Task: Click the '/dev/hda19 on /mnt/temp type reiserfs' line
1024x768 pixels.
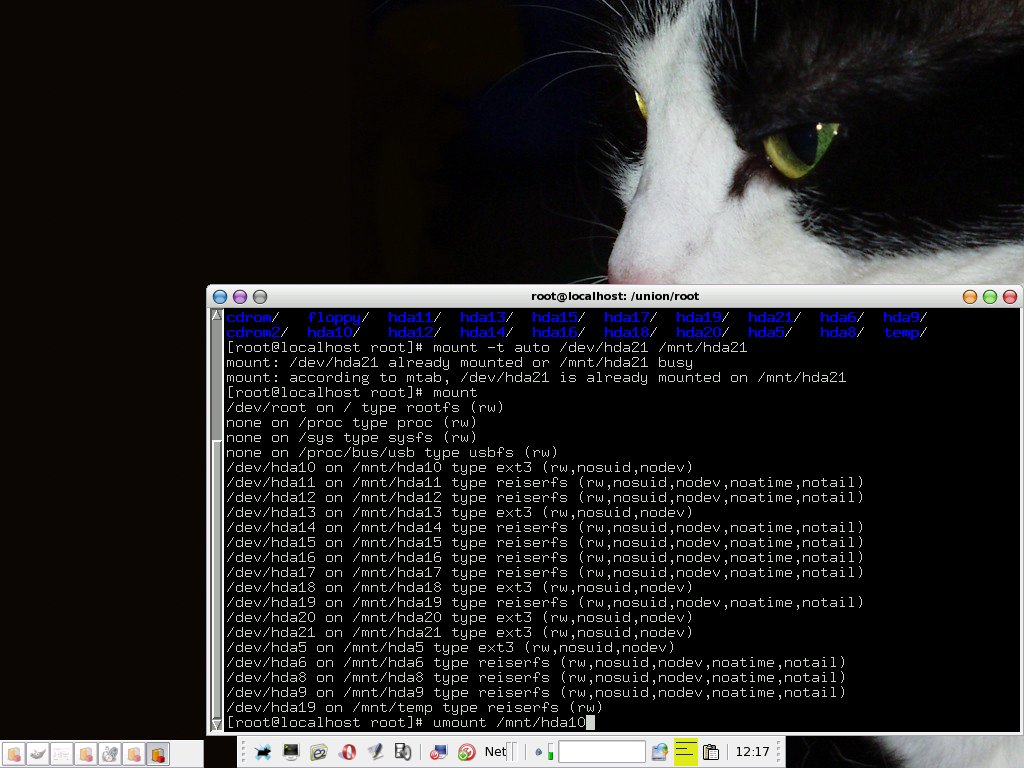Action: point(414,708)
